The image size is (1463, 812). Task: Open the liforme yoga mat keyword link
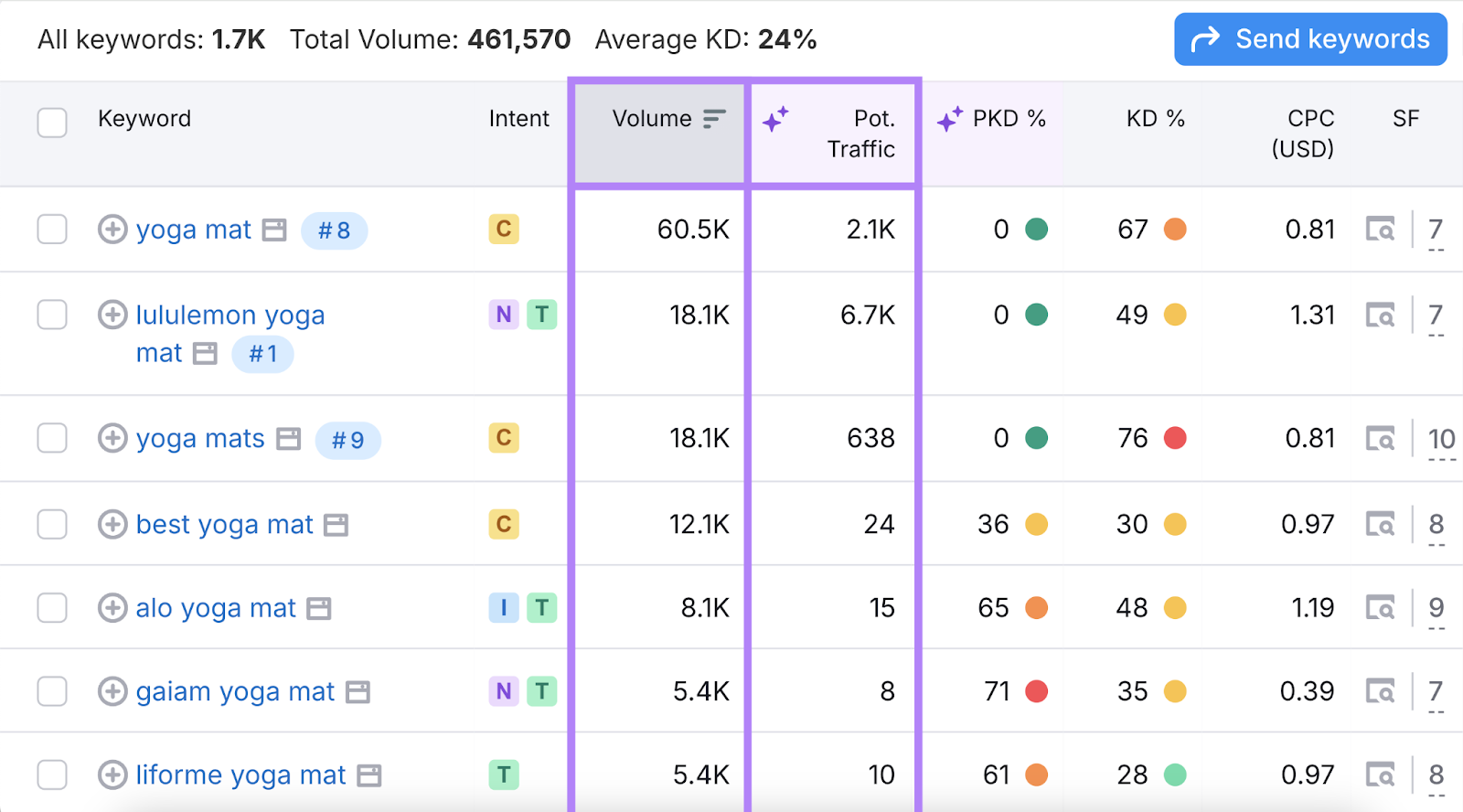pos(240,775)
